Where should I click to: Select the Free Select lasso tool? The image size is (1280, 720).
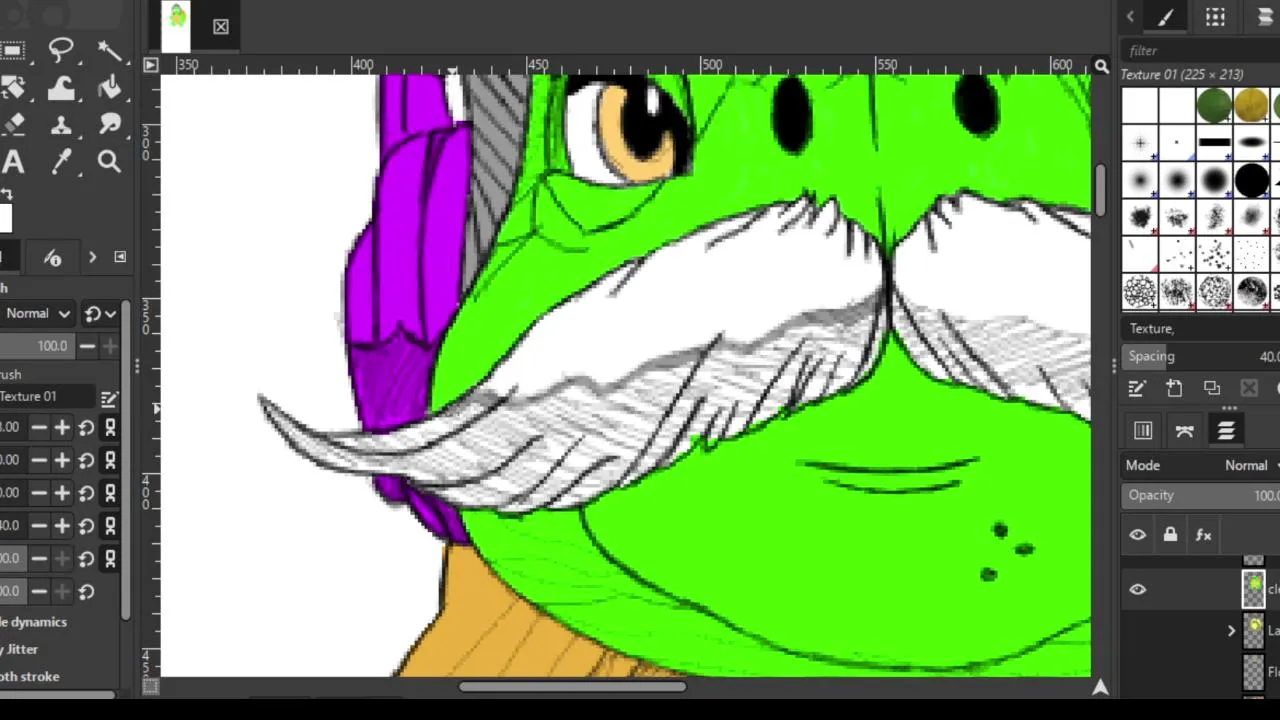61,50
